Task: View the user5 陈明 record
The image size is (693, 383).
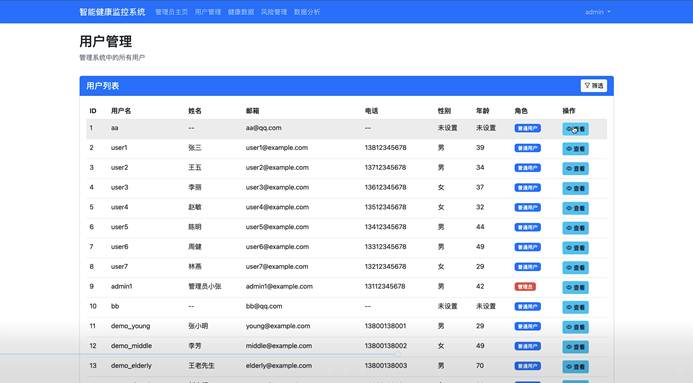Action: point(575,228)
